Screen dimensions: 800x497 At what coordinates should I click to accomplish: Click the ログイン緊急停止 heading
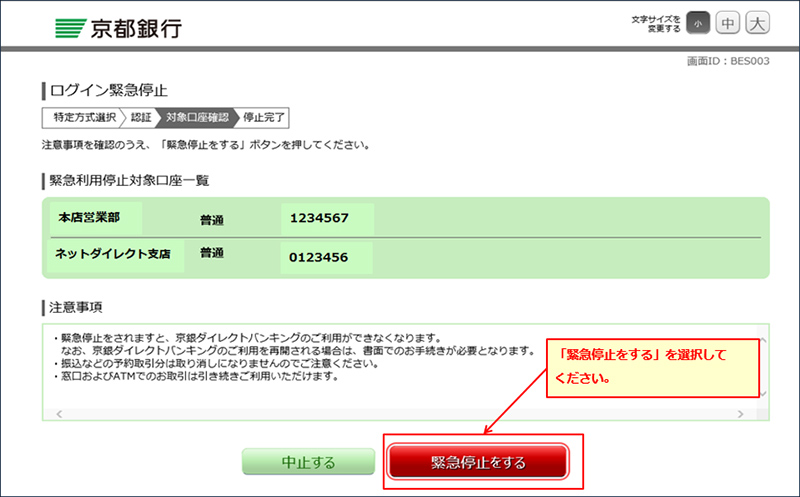coord(109,90)
